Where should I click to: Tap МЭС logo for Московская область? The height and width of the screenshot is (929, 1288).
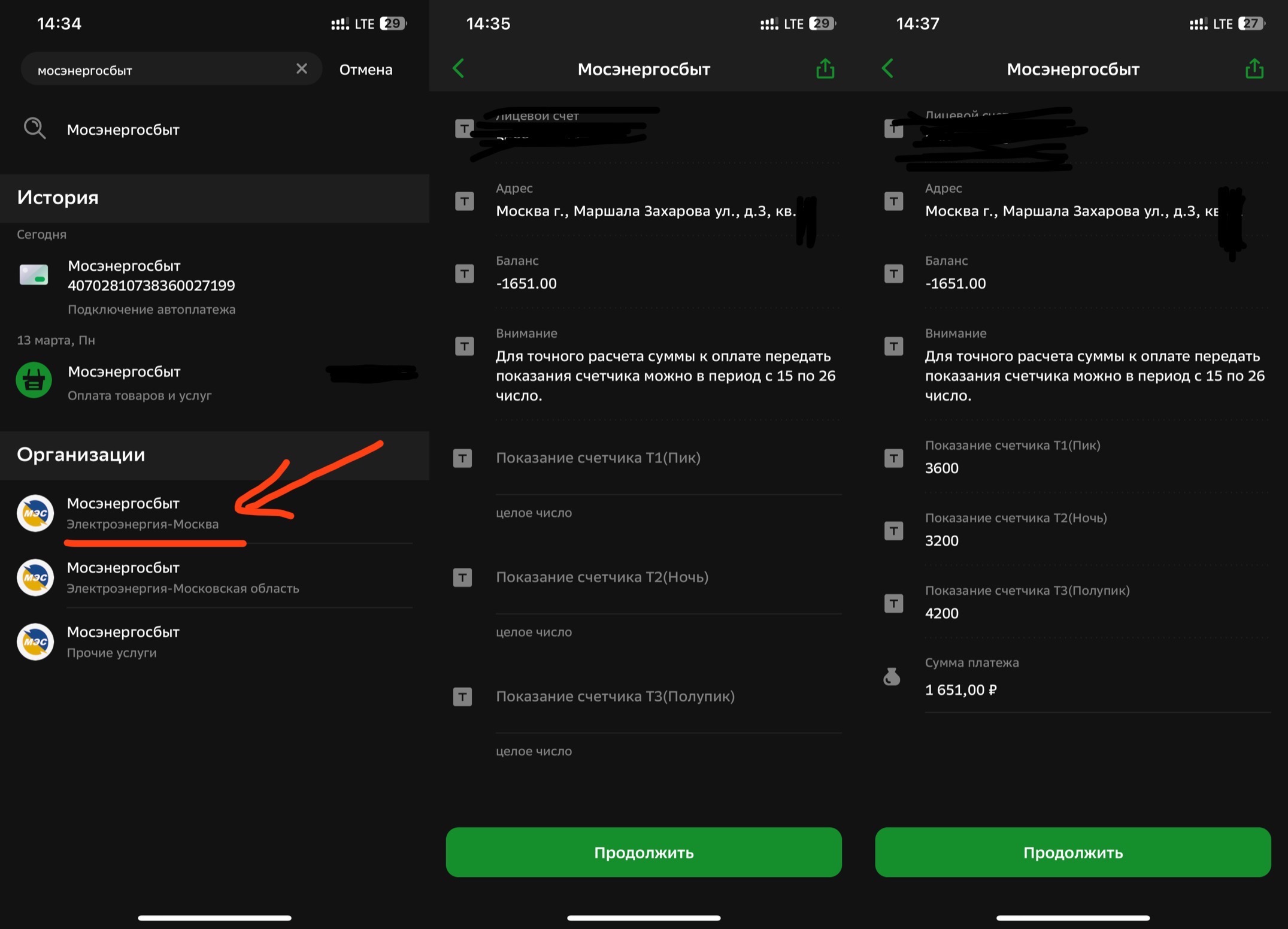pos(35,577)
